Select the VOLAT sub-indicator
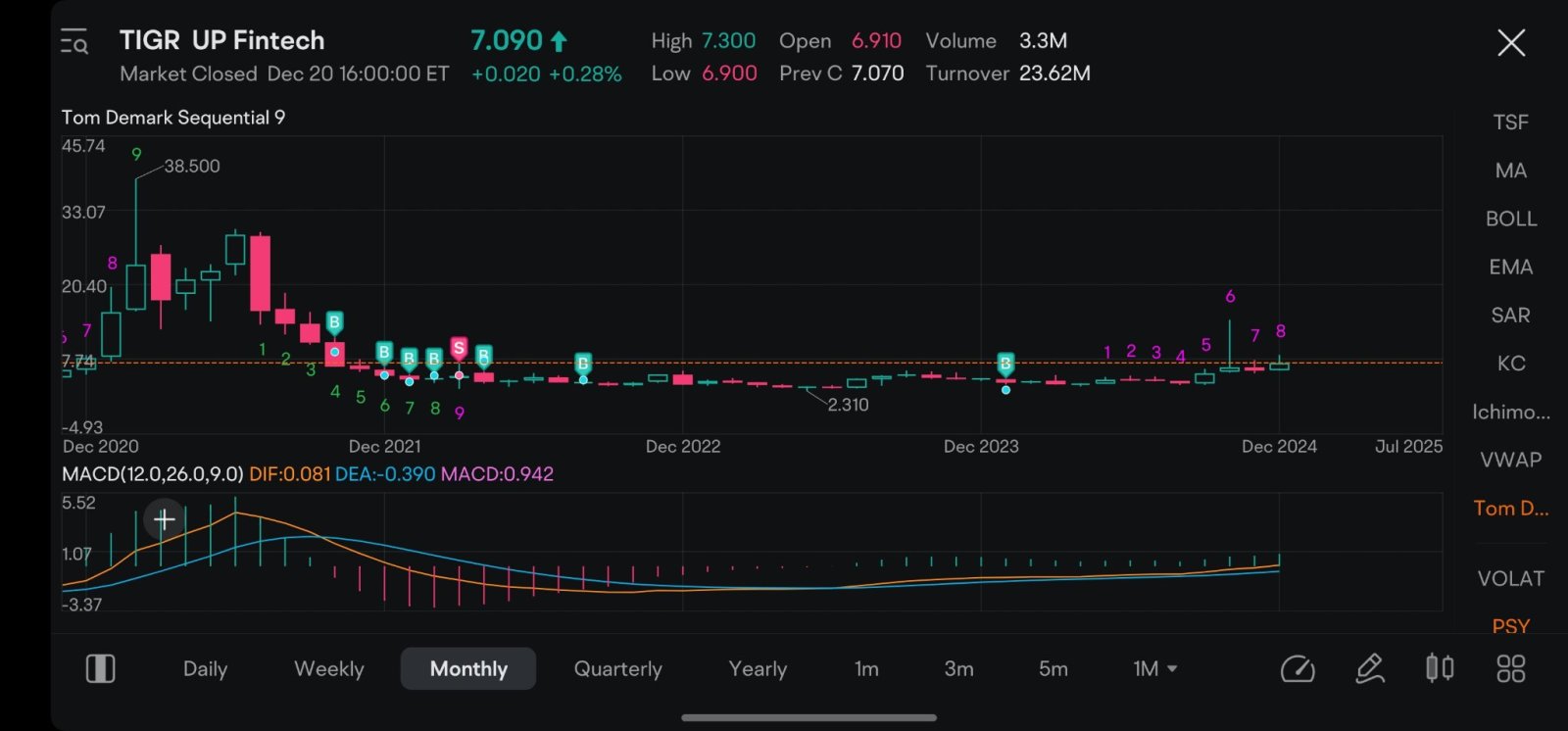1568x731 pixels. 1510,578
